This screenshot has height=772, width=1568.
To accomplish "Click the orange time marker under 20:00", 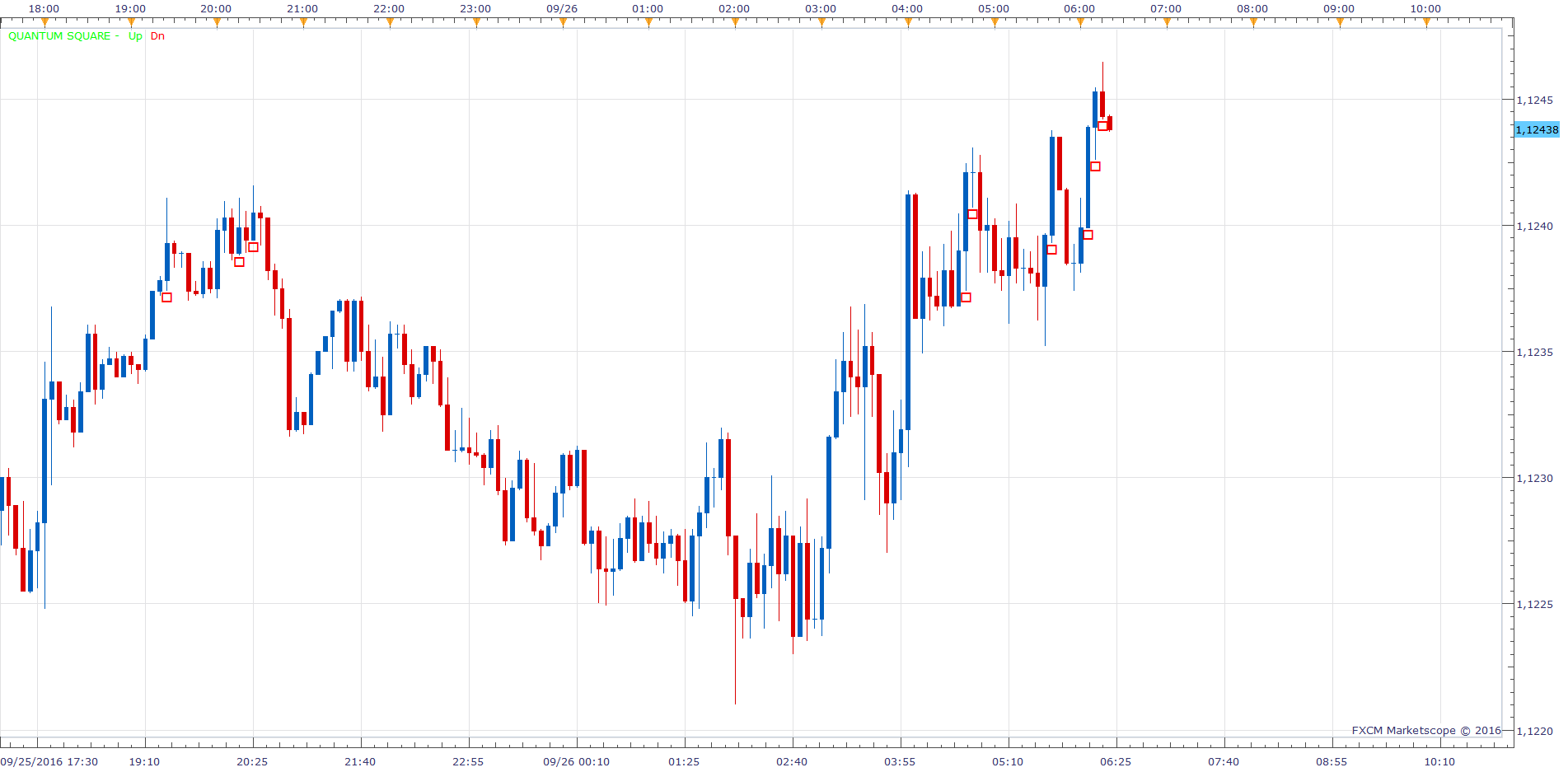I will click(217, 22).
